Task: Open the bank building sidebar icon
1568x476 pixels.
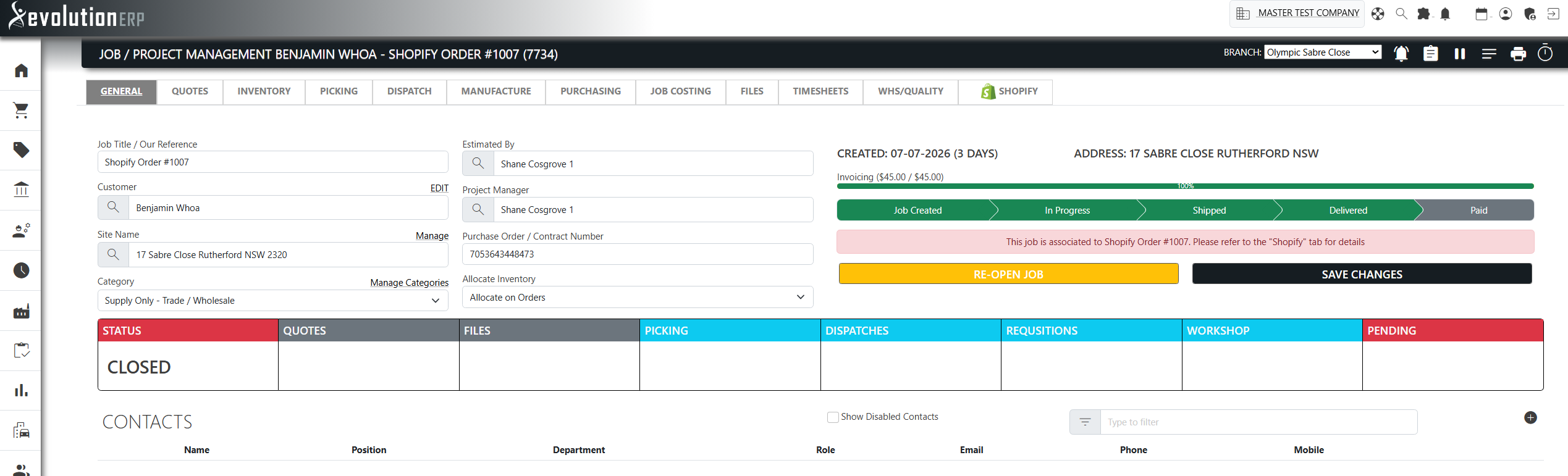Action: (21, 190)
